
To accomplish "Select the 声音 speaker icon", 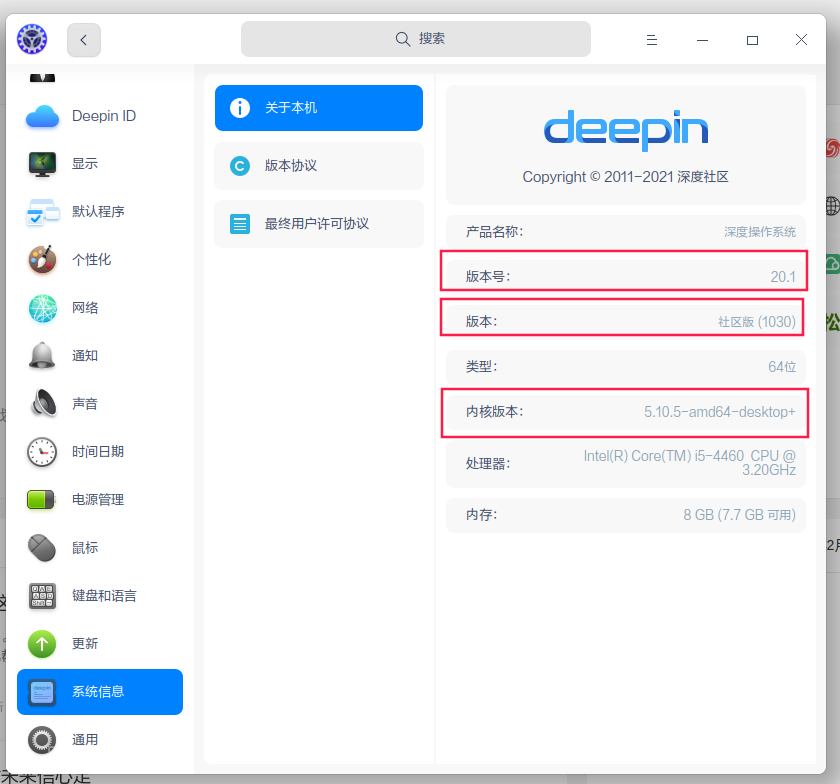I will click(43, 404).
